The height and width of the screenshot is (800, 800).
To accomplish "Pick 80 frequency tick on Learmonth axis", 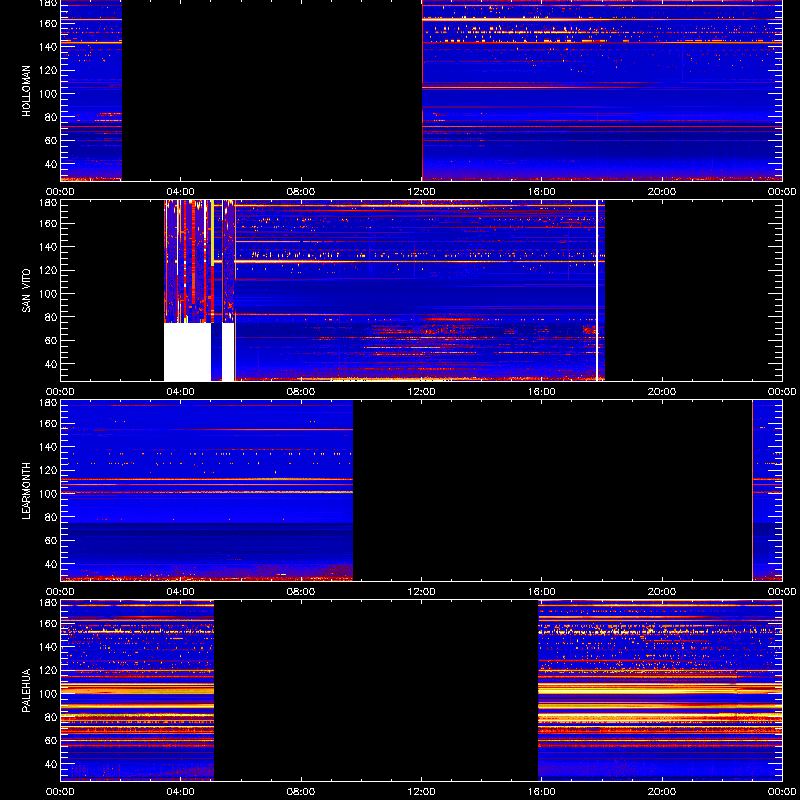I will click(51, 517).
